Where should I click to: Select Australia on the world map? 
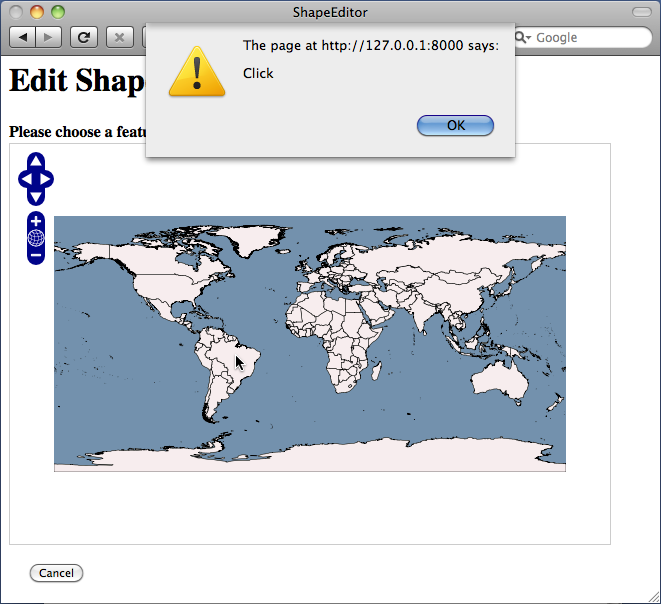coord(500,379)
